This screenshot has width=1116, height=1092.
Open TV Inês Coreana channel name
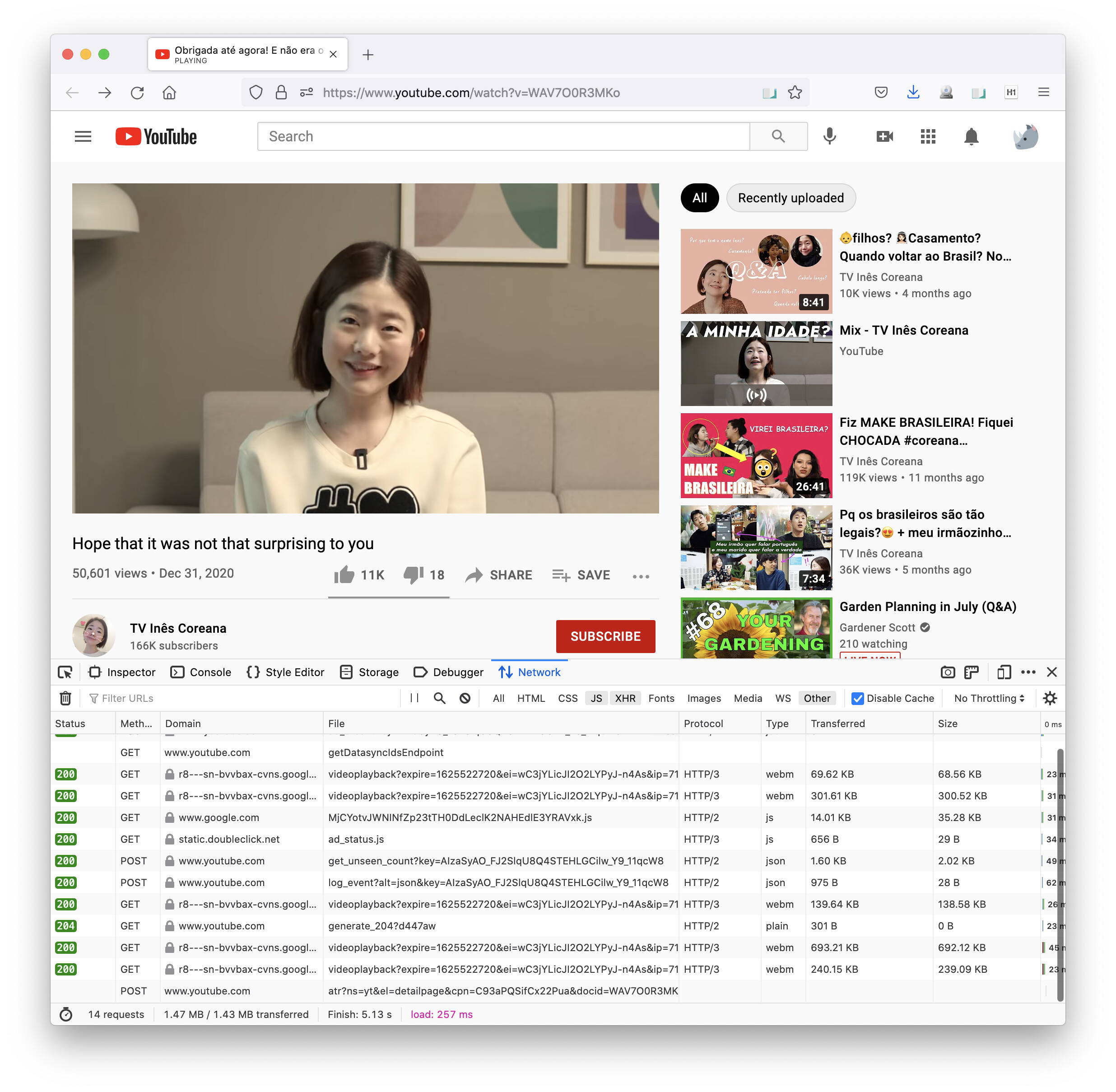click(x=178, y=628)
